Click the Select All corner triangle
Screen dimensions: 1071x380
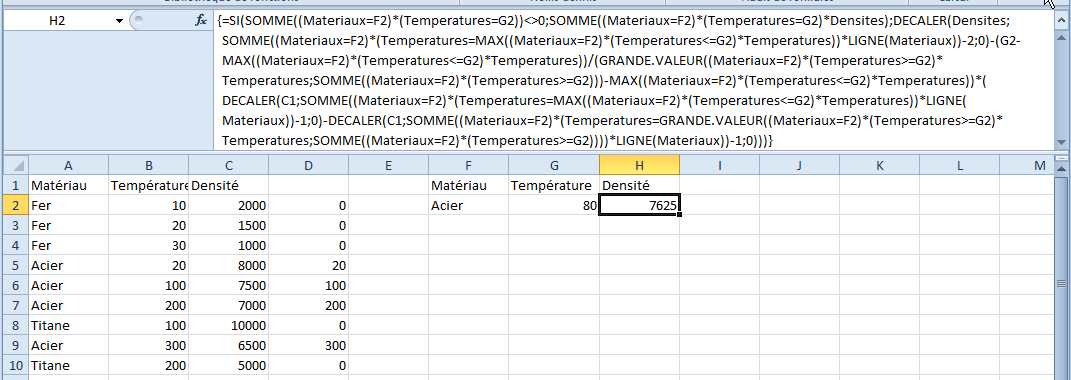point(15,165)
